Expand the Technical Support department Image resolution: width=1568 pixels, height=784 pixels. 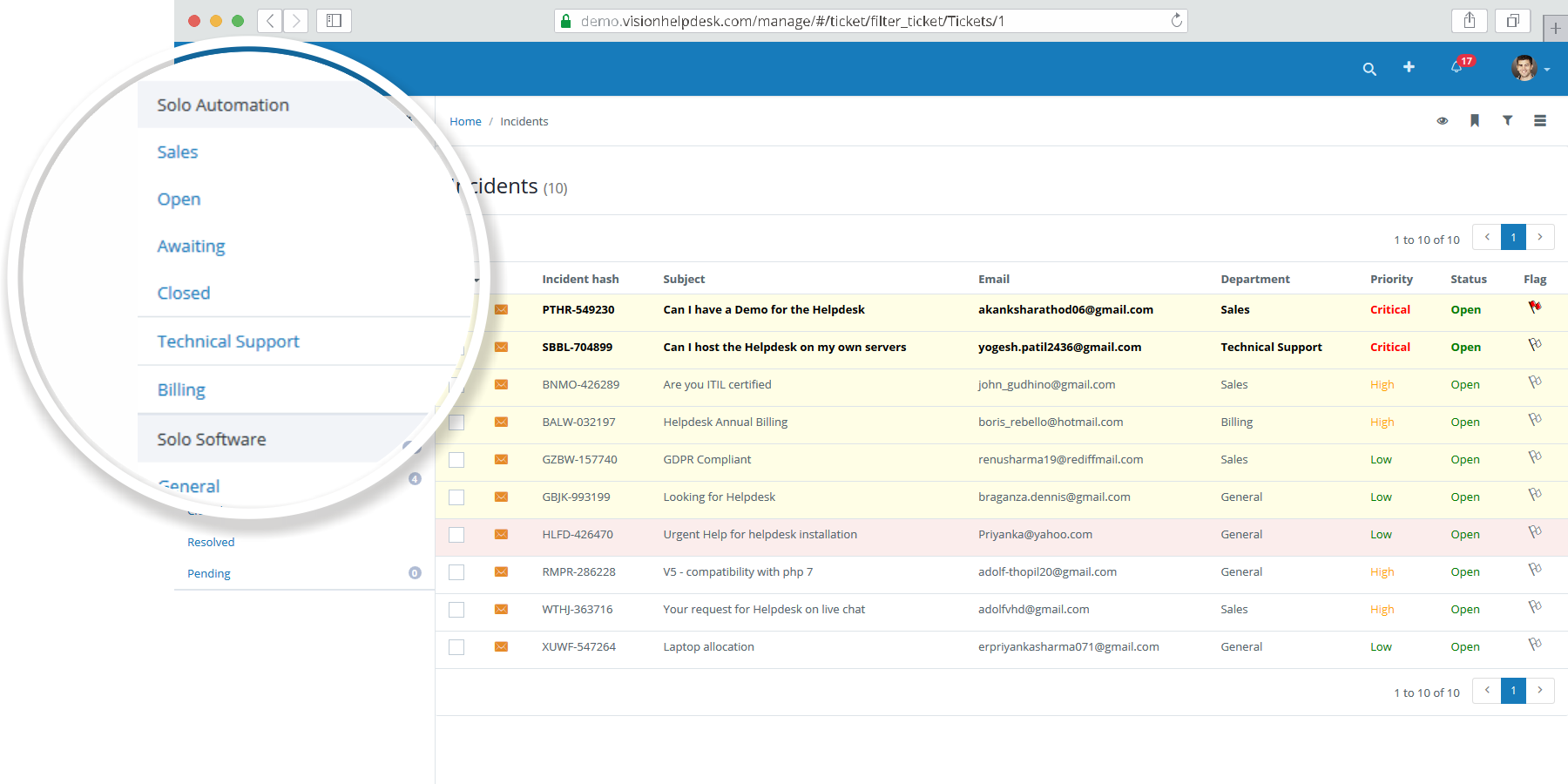tap(228, 341)
